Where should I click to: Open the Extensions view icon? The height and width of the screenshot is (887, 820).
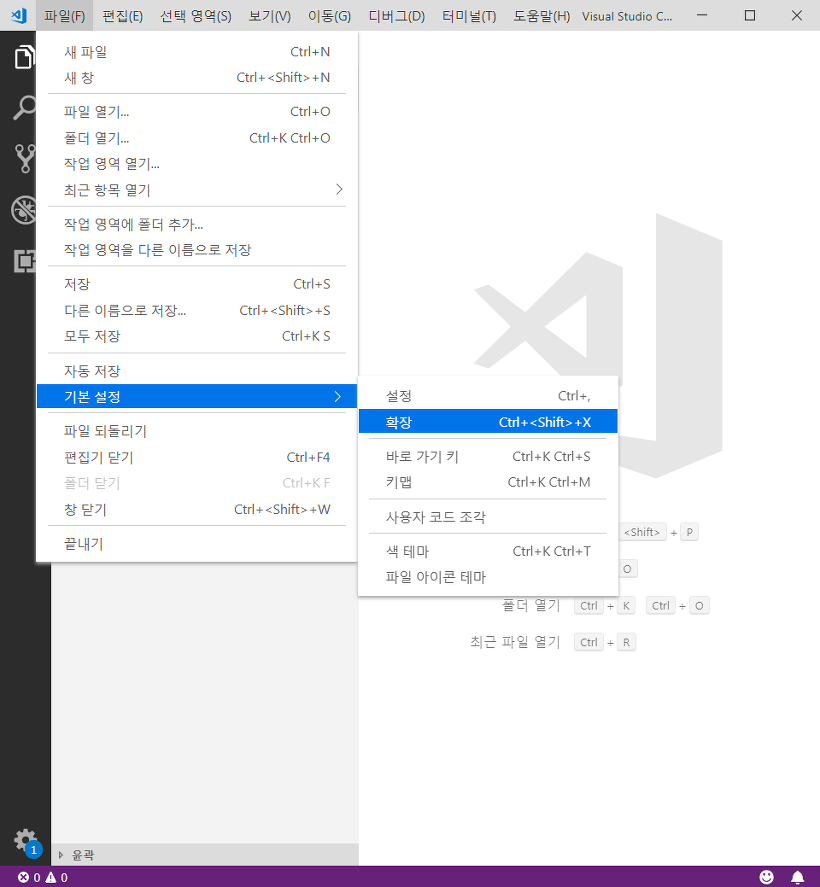[x=24, y=261]
